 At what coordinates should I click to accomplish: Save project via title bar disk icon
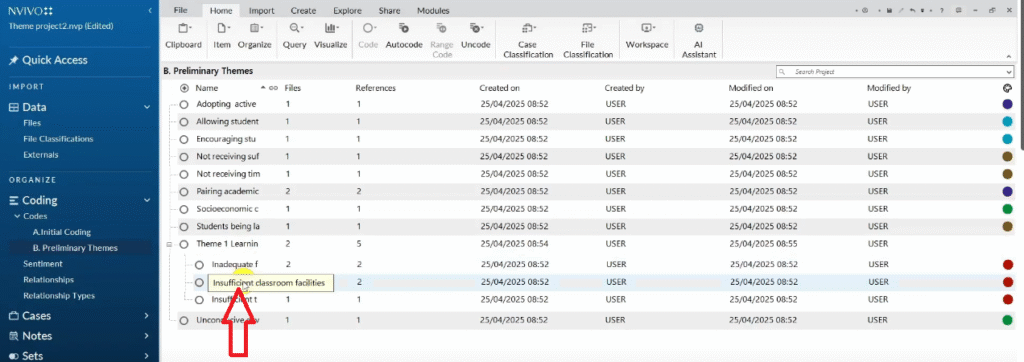[x=889, y=10]
